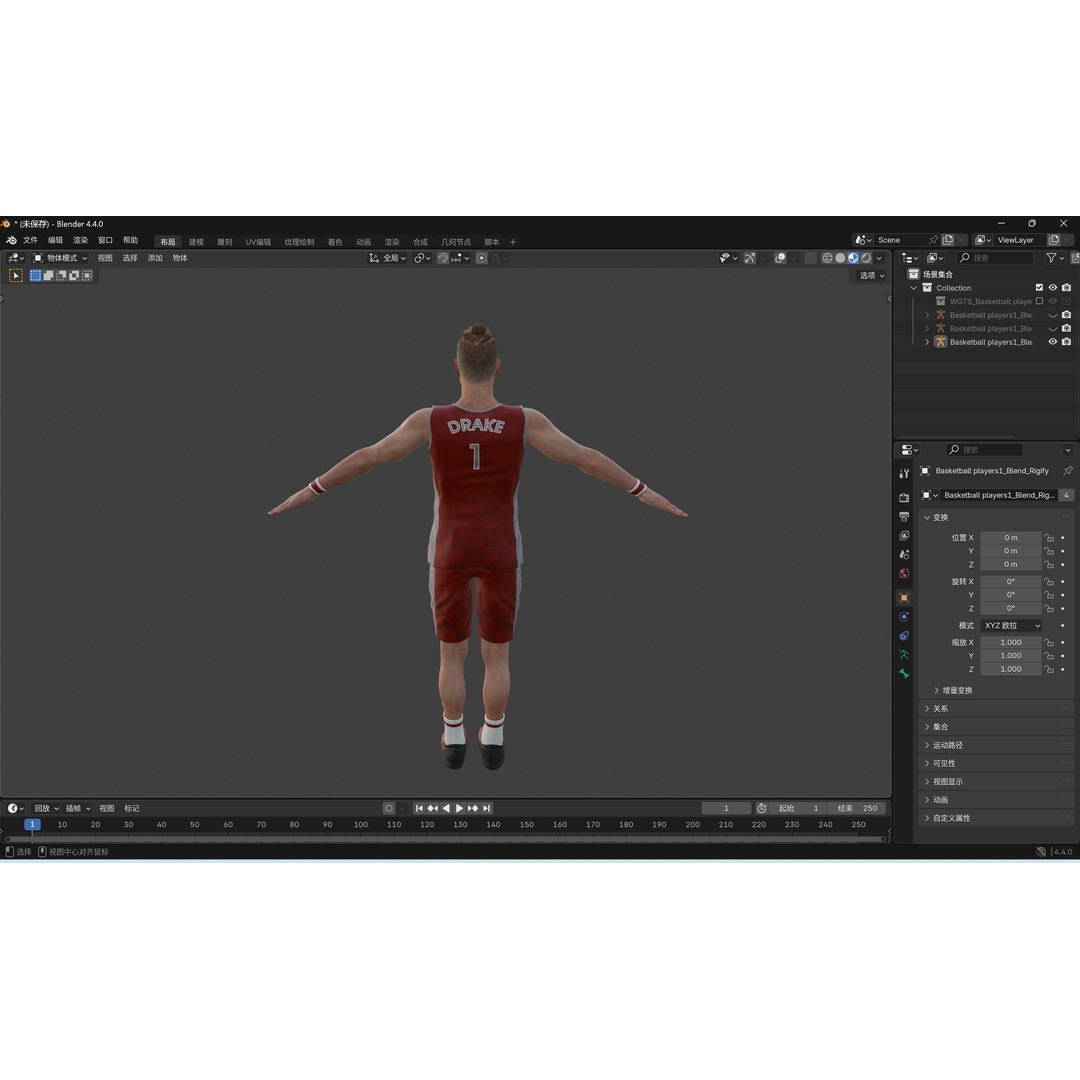
Task: Switch to rendered viewport shading
Action: [x=866, y=258]
